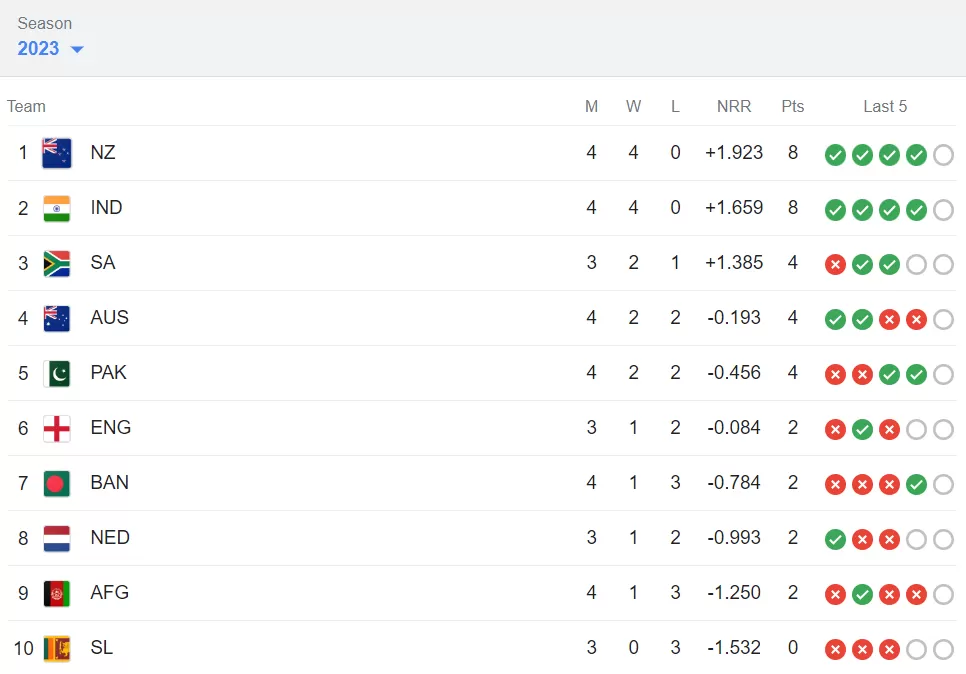Click SA's first result, a red loss
The image size is (966, 674).
click(835, 265)
